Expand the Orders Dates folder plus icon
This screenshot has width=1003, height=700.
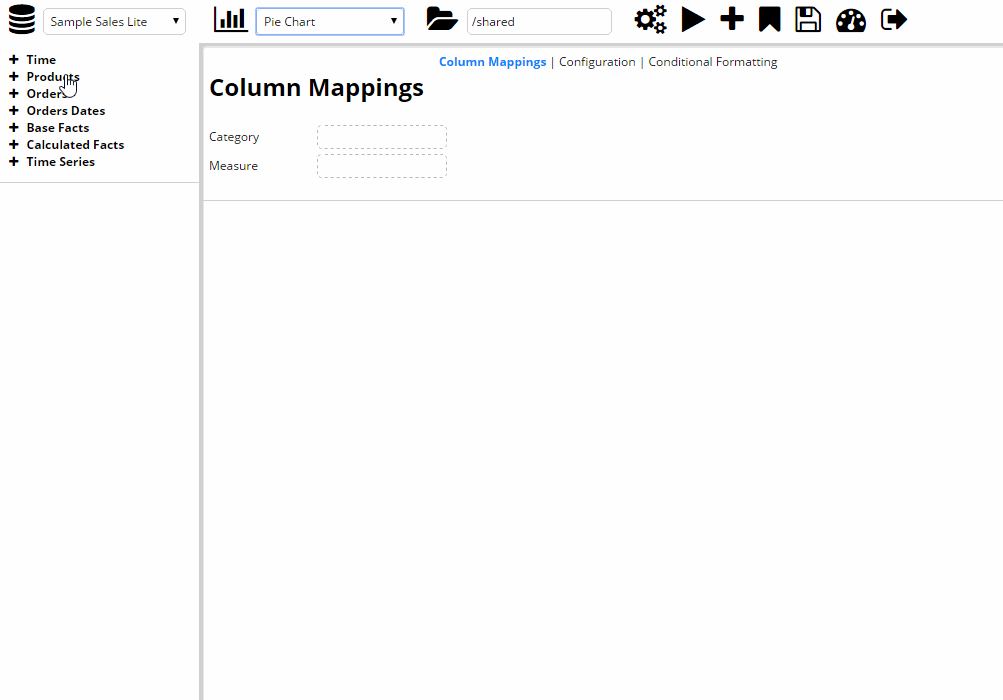pos(13,111)
